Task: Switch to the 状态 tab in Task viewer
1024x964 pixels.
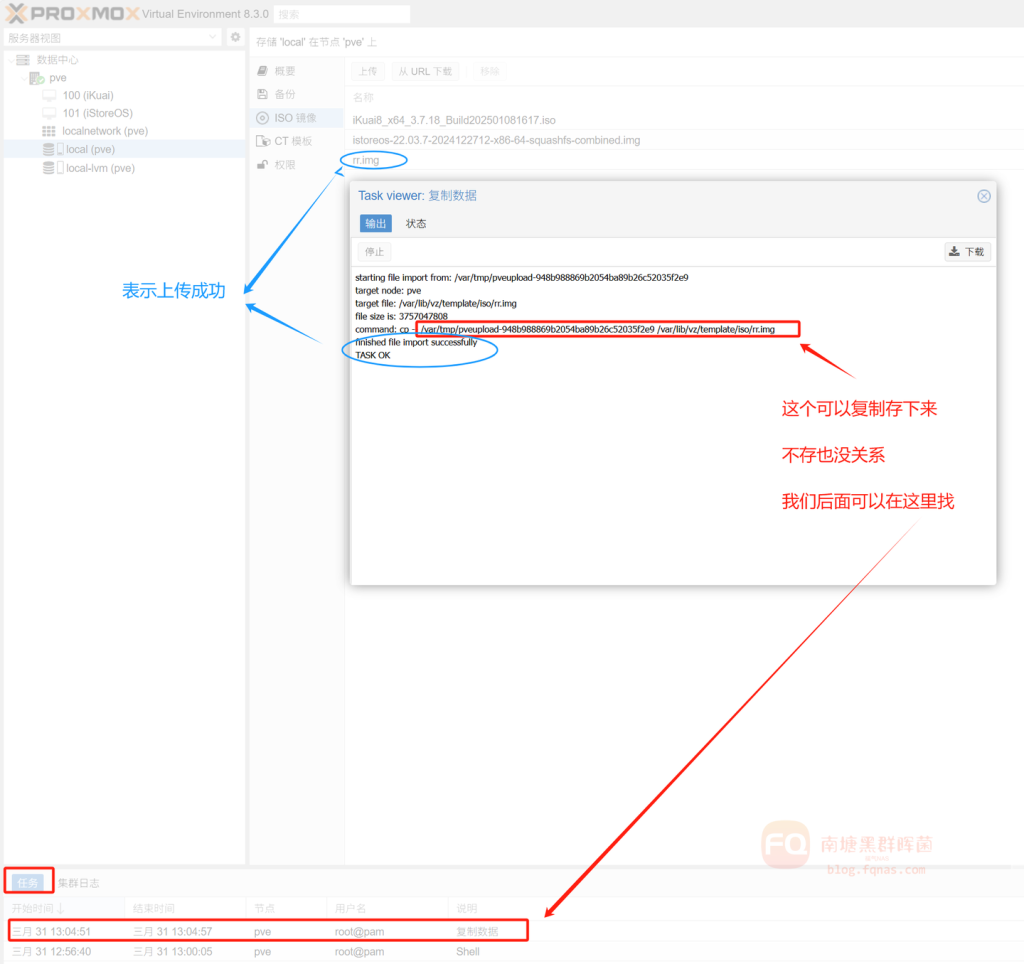Action: [x=416, y=224]
